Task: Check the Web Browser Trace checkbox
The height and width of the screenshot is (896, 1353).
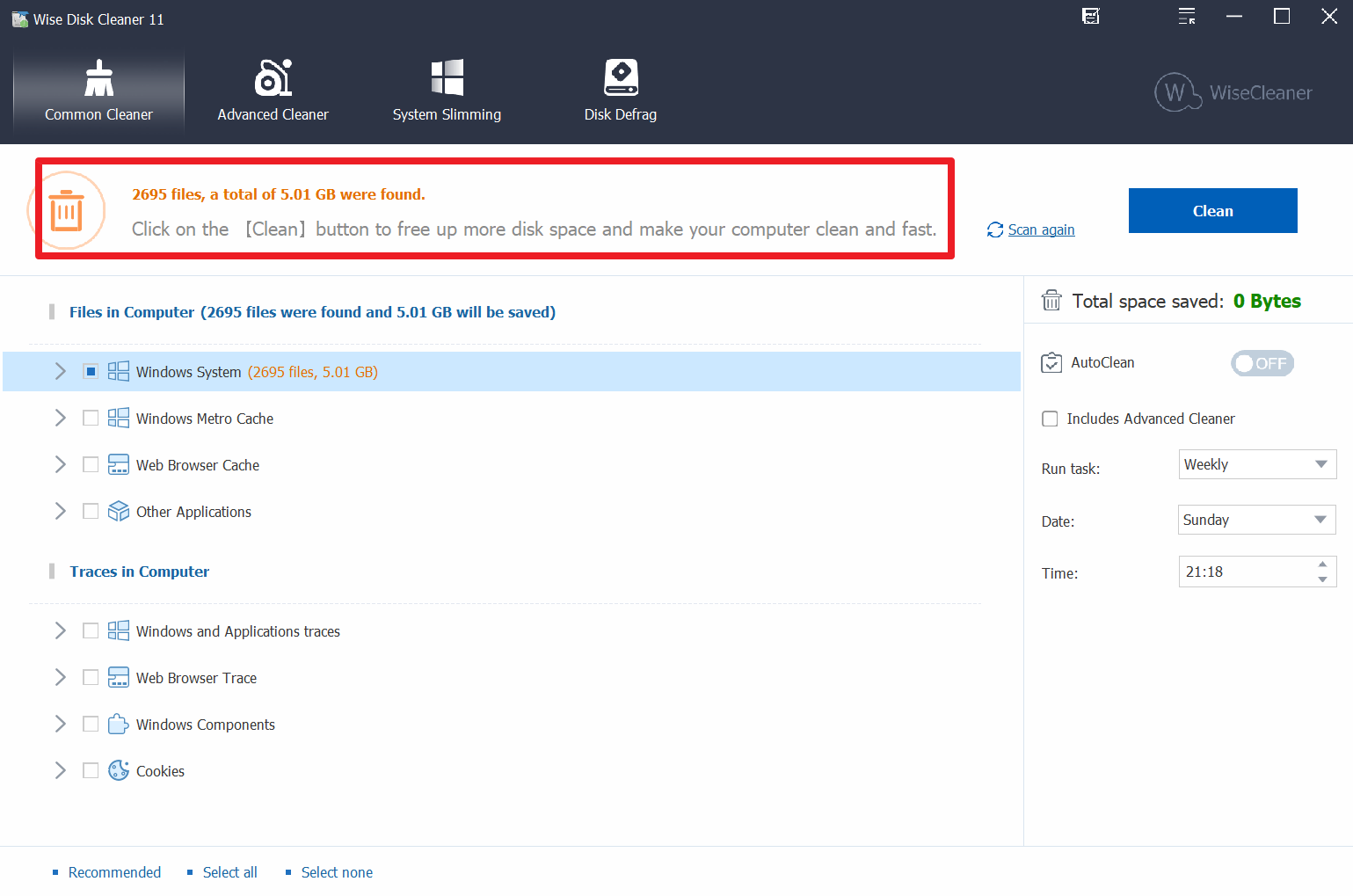Action: click(91, 677)
